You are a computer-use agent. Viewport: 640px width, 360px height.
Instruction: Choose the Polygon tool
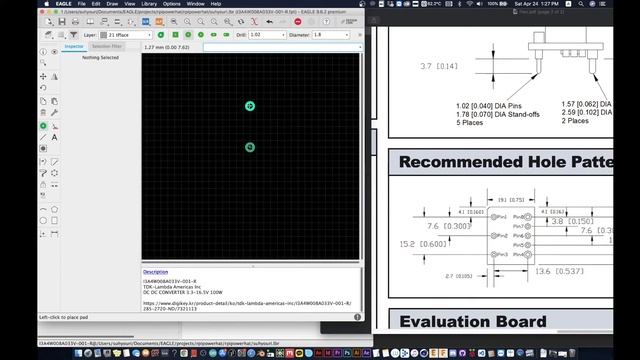click(x=54, y=209)
